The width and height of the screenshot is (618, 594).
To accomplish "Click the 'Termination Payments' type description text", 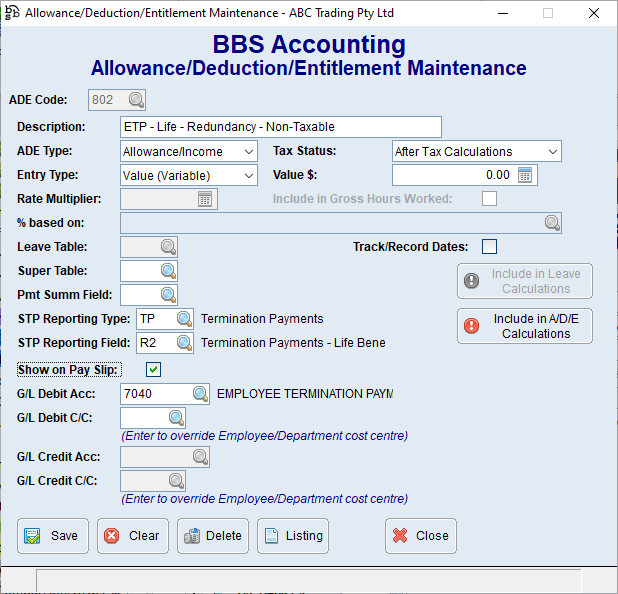I will coord(262,319).
